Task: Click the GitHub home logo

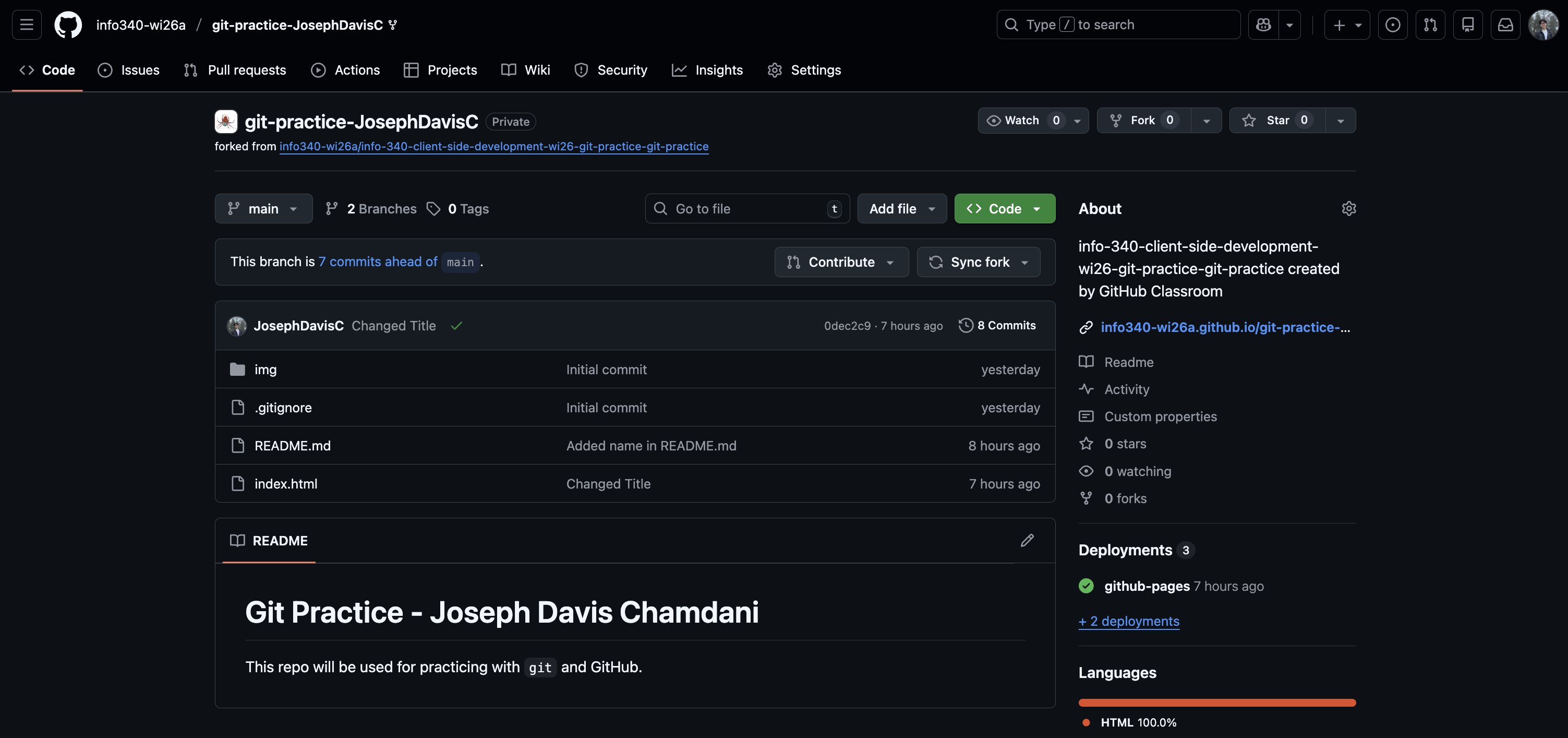Action: [x=68, y=25]
